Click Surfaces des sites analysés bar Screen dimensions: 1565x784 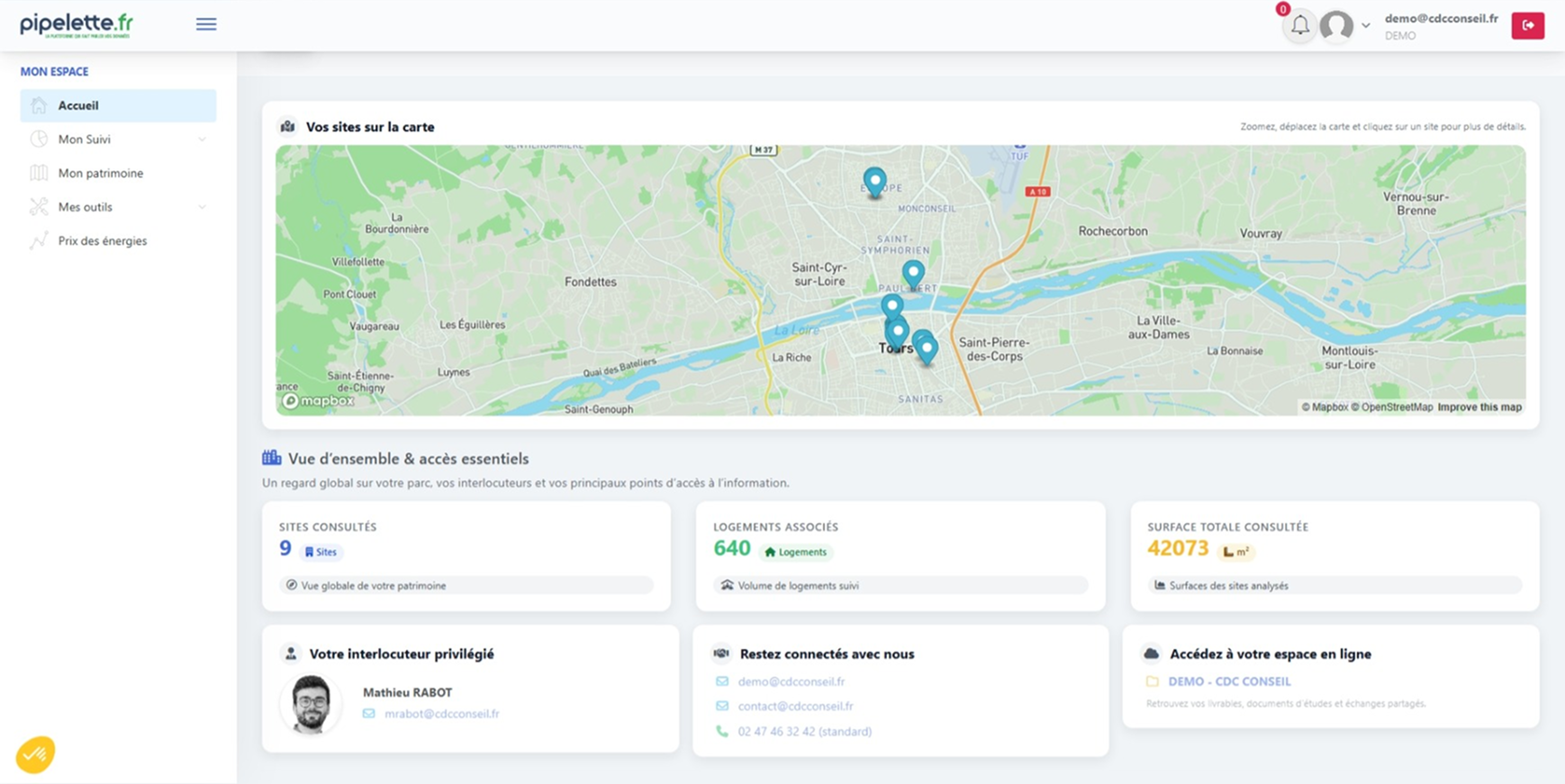click(1334, 585)
